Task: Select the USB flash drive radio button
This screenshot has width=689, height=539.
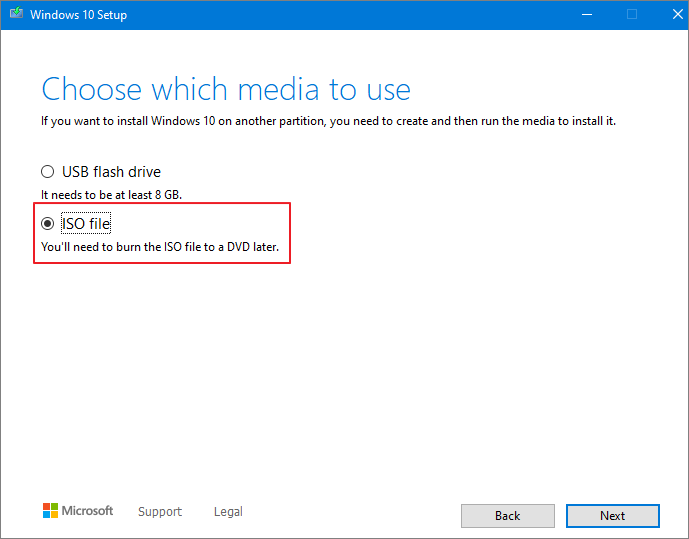Action: click(47, 172)
